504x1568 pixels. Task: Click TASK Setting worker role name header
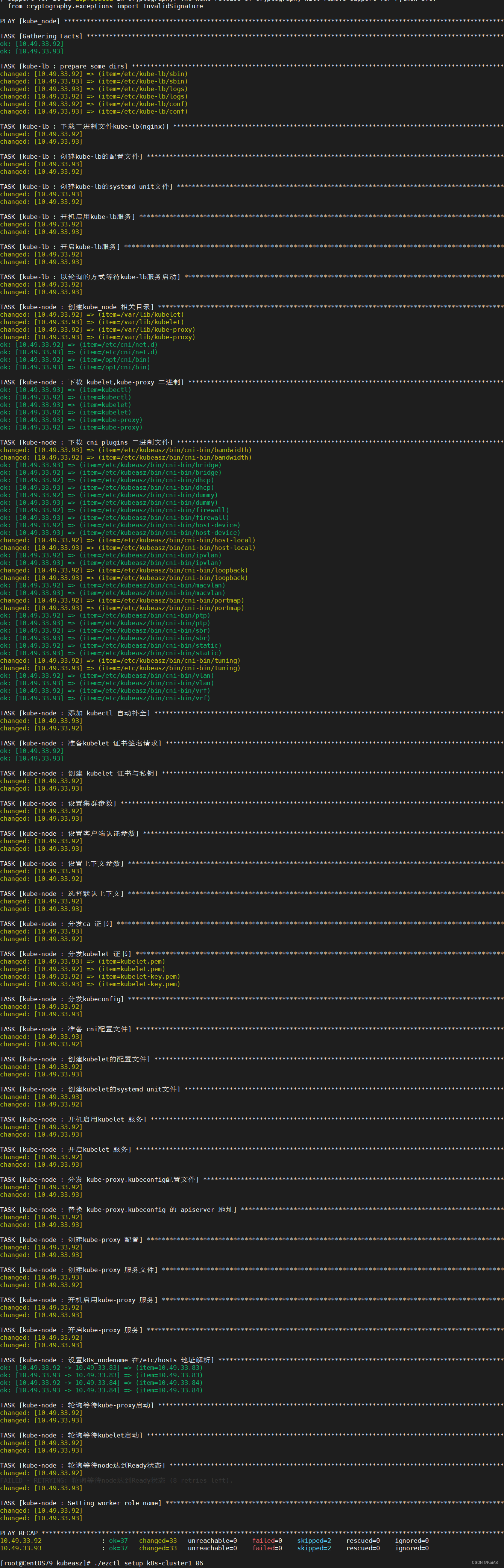252,1503
